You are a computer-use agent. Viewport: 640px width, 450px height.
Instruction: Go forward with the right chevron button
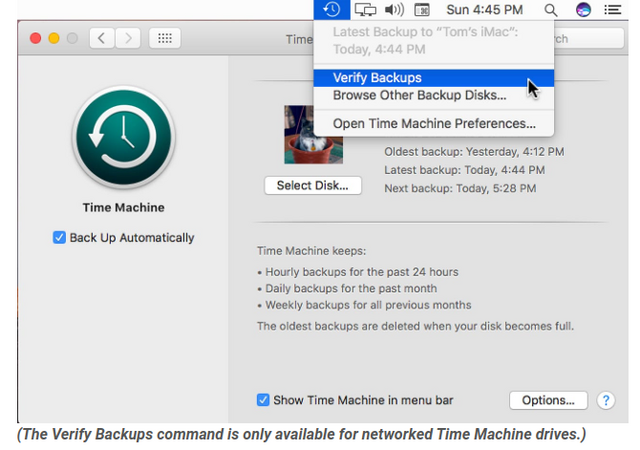[x=128, y=38]
